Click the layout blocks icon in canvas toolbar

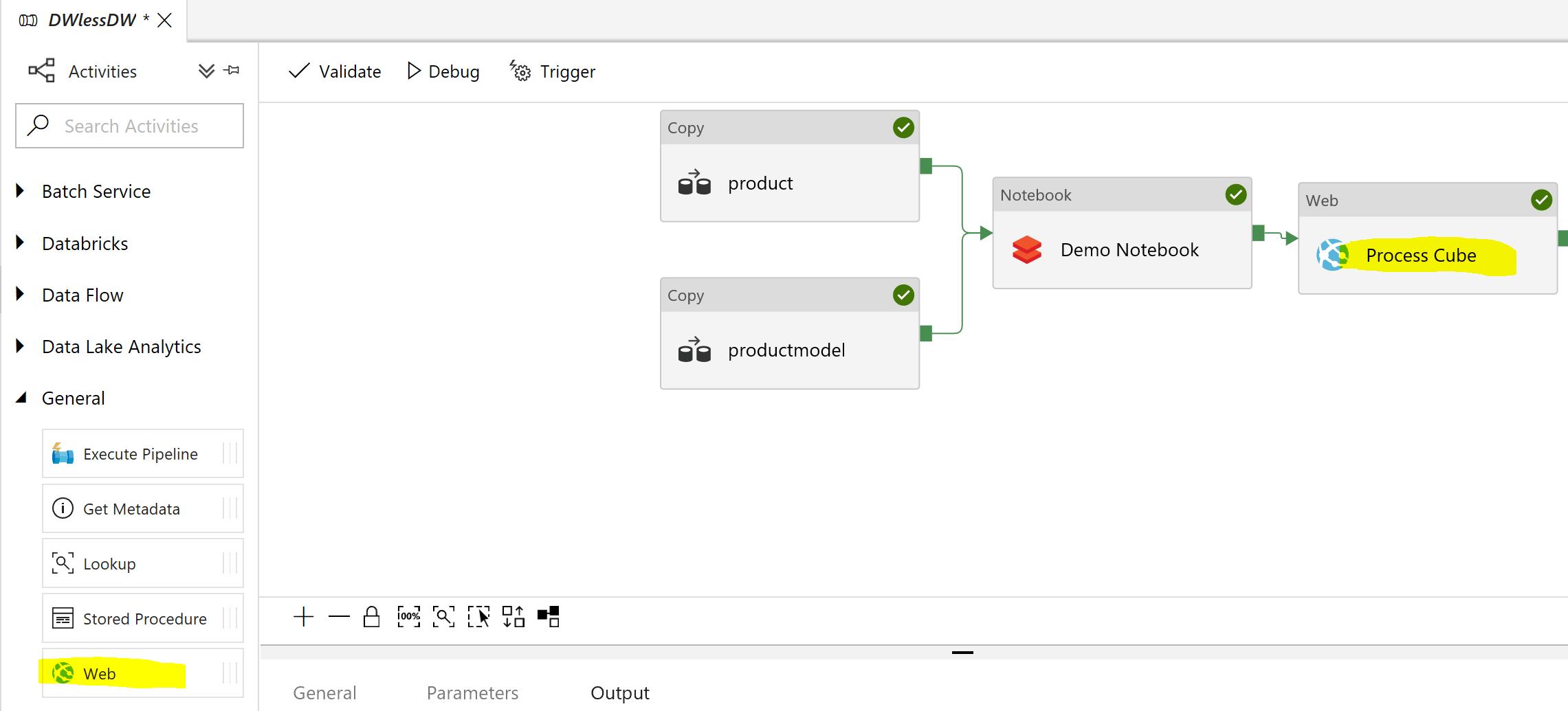[549, 617]
